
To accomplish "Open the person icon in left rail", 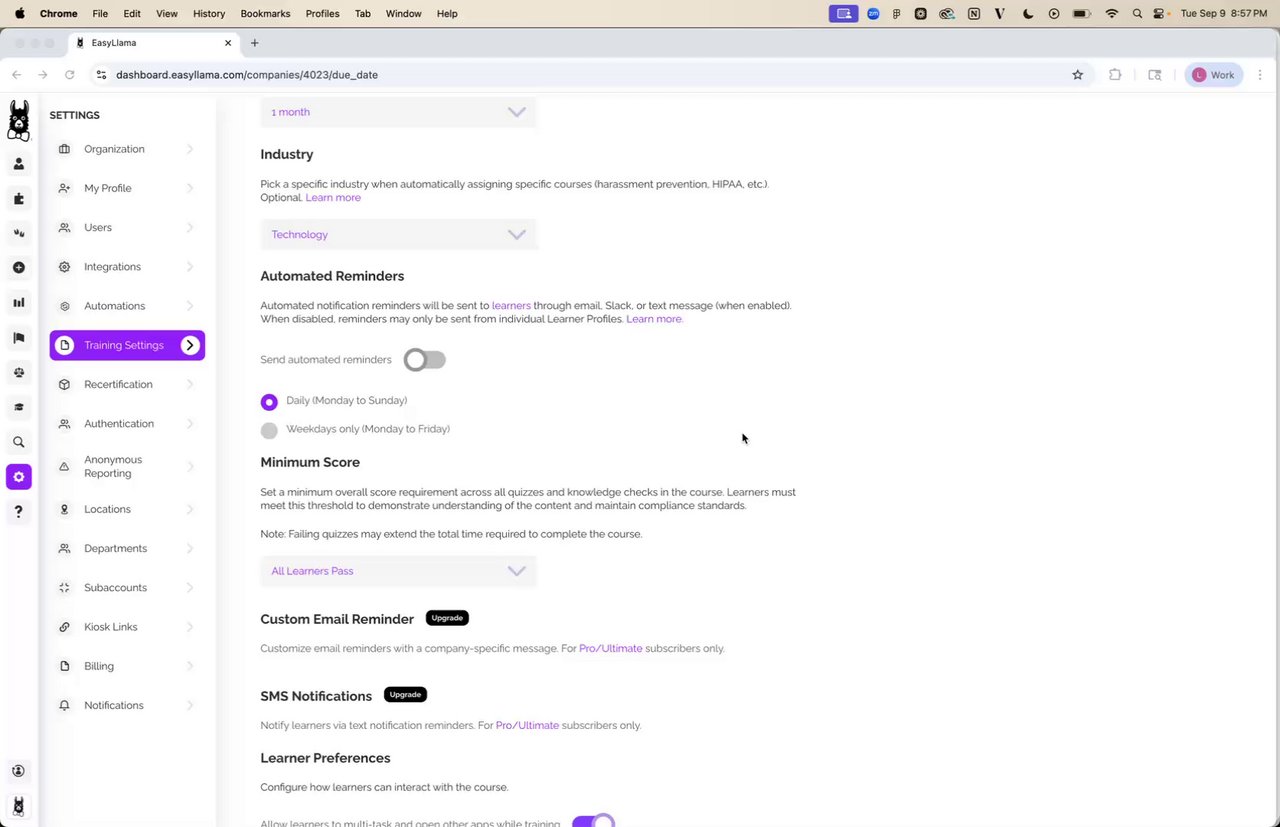I will pyautogui.click(x=18, y=164).
